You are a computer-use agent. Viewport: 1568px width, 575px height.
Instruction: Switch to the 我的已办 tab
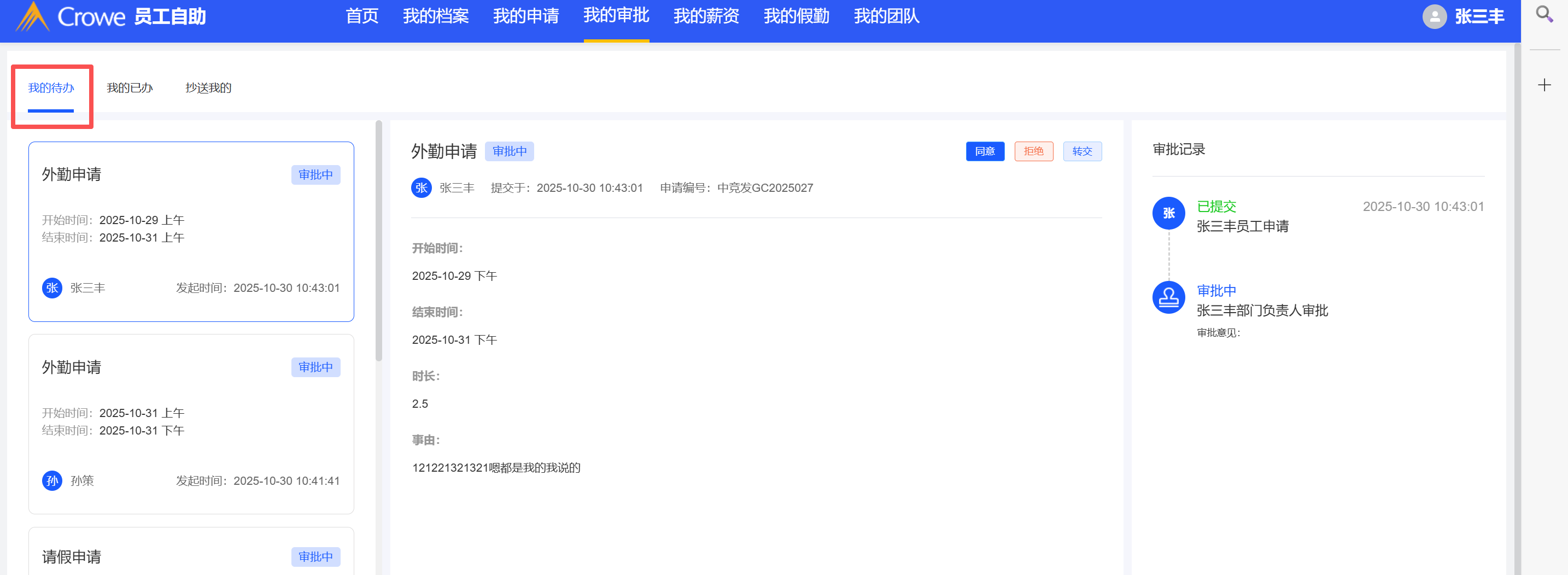click(130, 88)
